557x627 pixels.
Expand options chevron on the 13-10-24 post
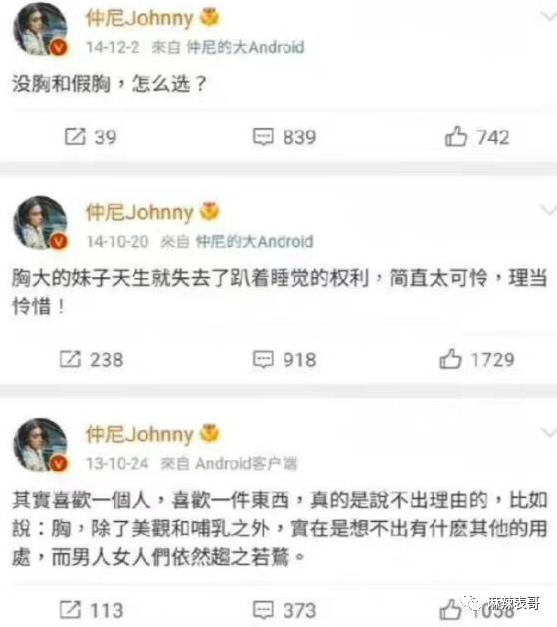coord(548,432)
